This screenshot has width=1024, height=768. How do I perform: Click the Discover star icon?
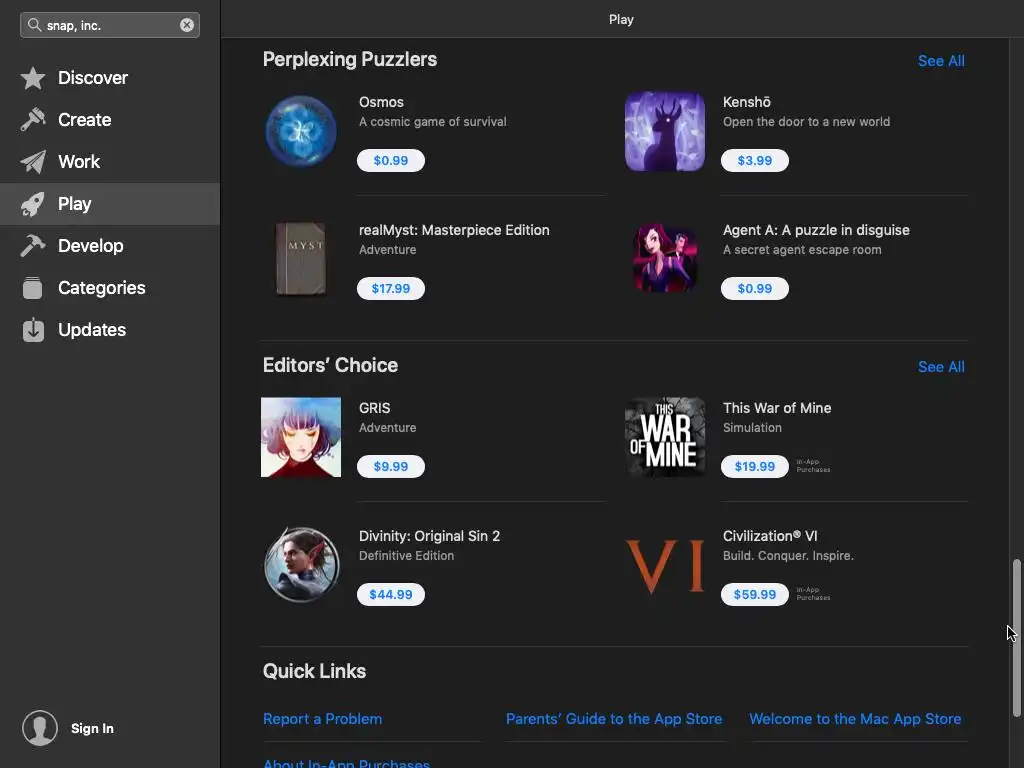33,78
